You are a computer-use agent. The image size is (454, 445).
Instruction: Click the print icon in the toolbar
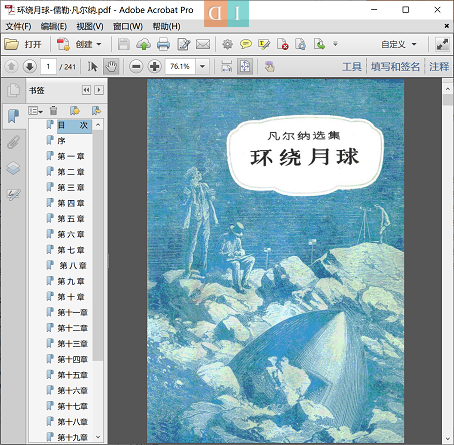coord(163,44)
